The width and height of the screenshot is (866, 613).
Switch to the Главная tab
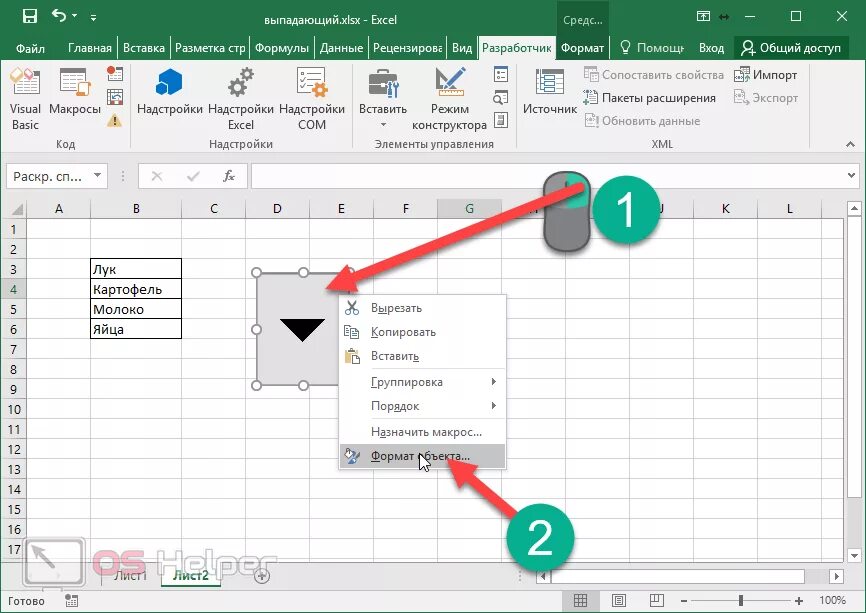89,48
